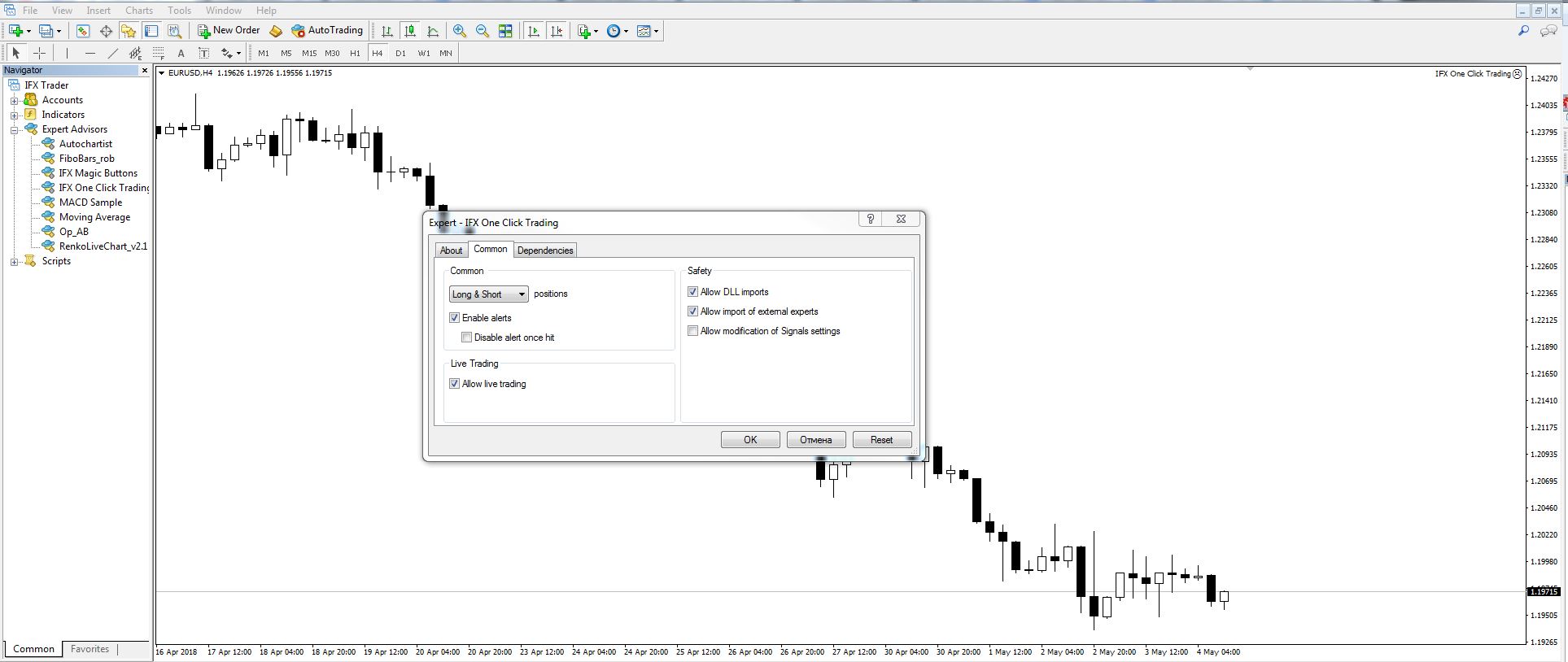Toggle Allow import of external experts checkbox
This screenshot has width=1568, height=662.
693,311
